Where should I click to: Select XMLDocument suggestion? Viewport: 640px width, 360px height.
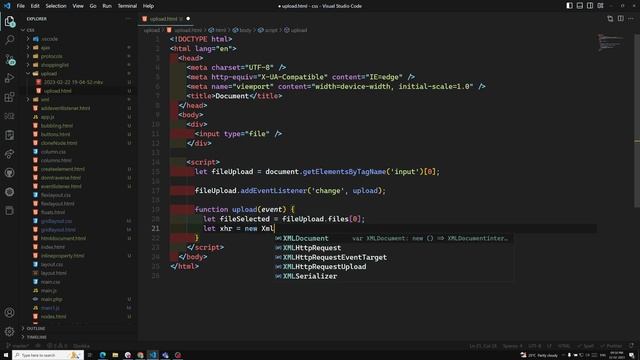pyautogui.click(x=393, y=238)
